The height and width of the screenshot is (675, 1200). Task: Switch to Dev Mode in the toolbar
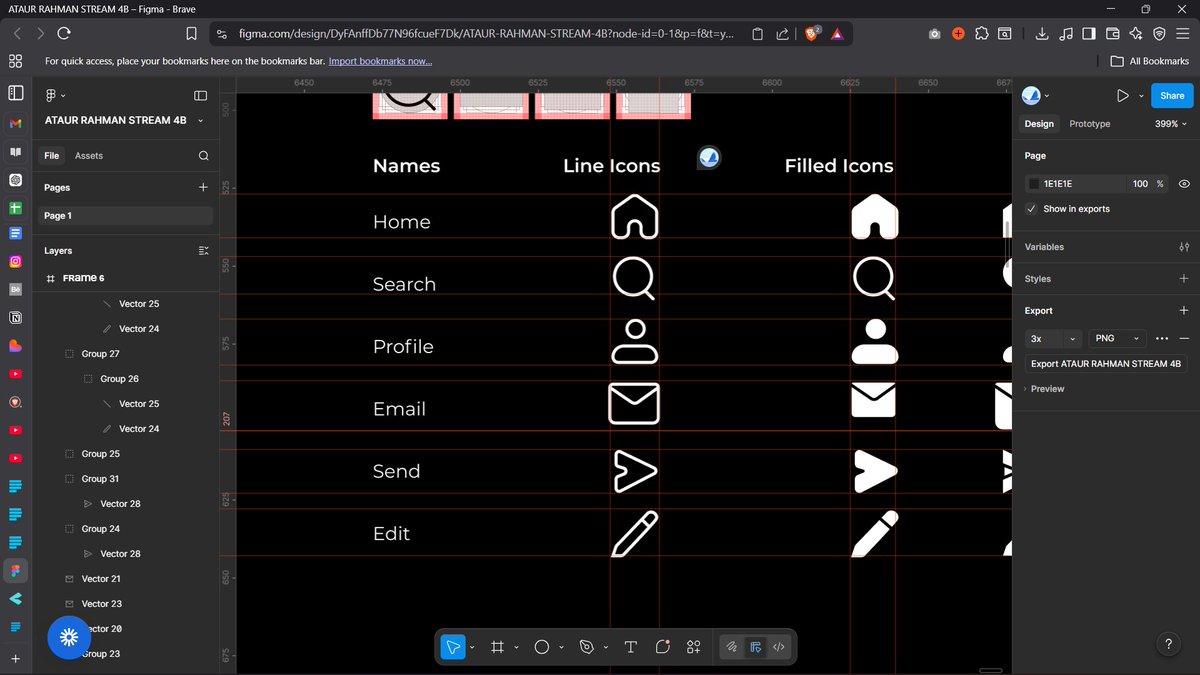pos(779,647)
